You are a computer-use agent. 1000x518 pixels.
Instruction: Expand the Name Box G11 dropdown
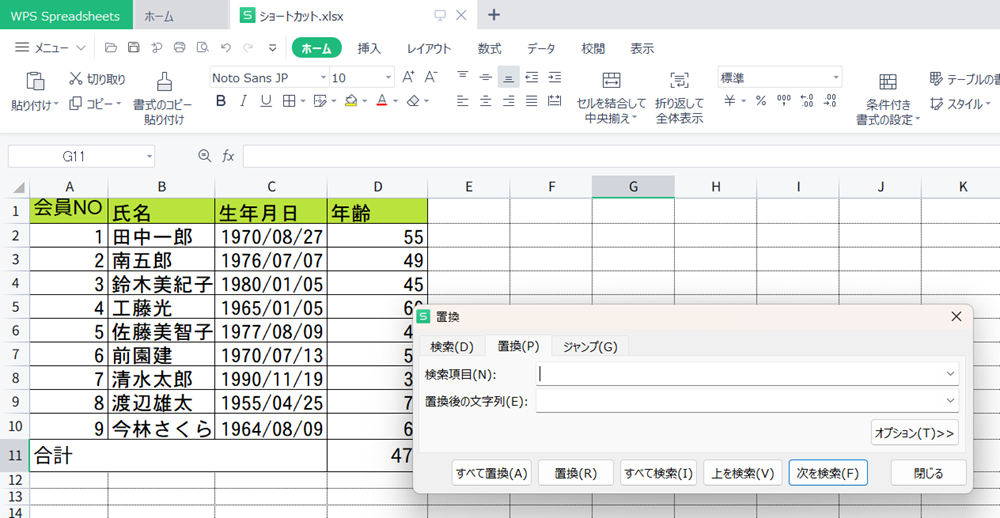149,156
